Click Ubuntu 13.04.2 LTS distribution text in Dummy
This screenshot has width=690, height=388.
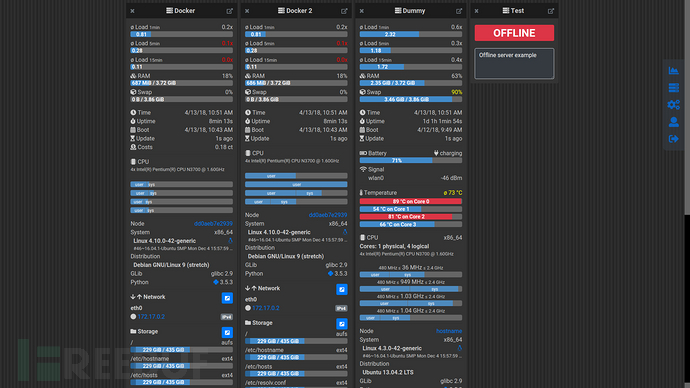[x=388, y=372]
